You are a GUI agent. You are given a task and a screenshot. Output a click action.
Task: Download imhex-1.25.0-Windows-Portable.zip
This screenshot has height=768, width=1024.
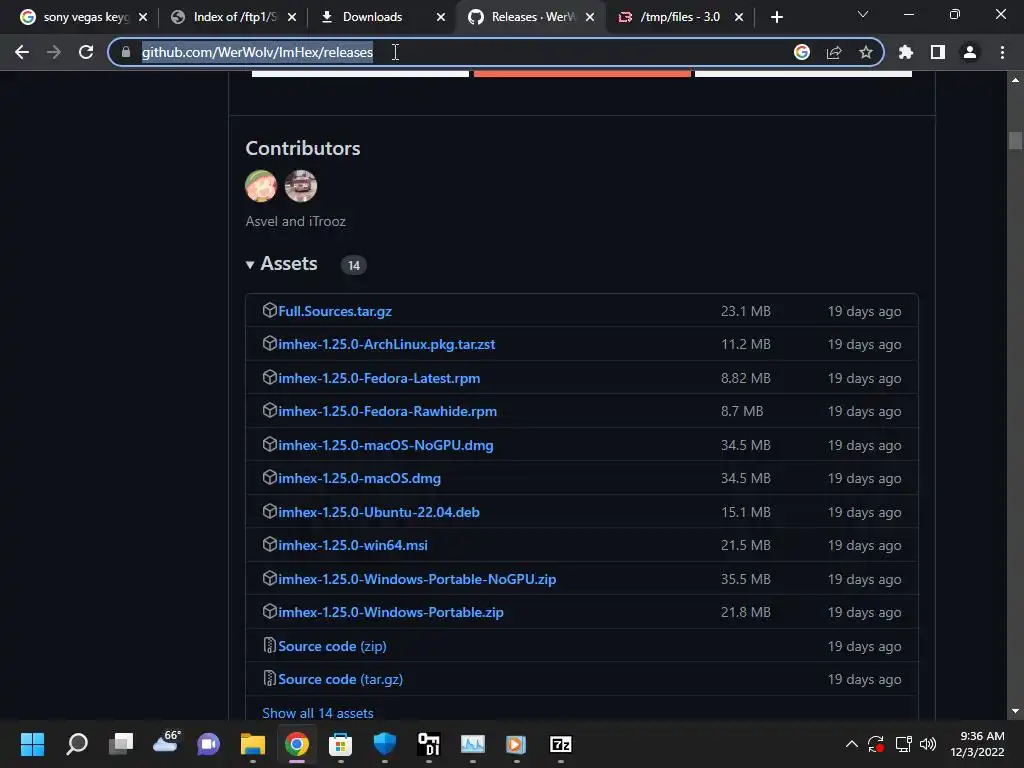(x=391, y=613)
